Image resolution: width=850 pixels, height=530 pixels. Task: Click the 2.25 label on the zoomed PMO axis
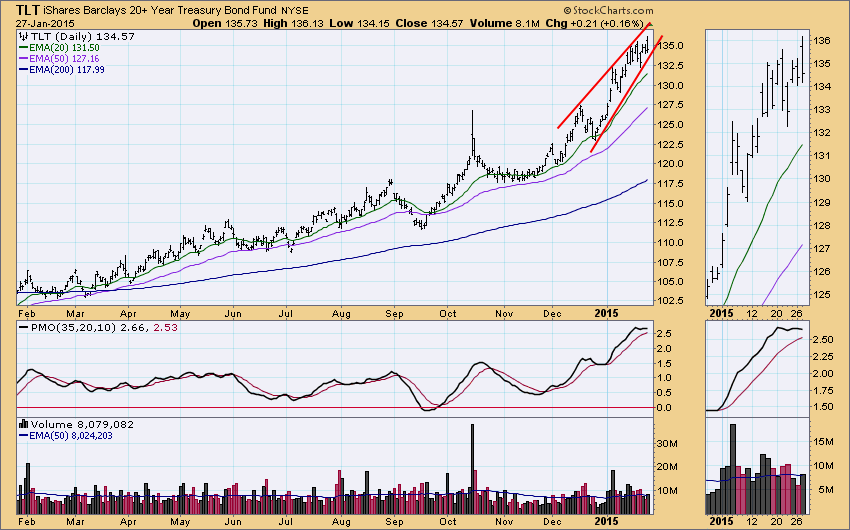coord(824,356)
